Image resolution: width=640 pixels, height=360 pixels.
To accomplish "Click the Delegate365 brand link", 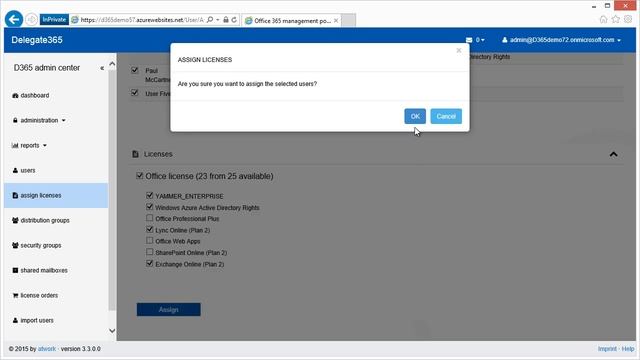I will coord(37,40).
